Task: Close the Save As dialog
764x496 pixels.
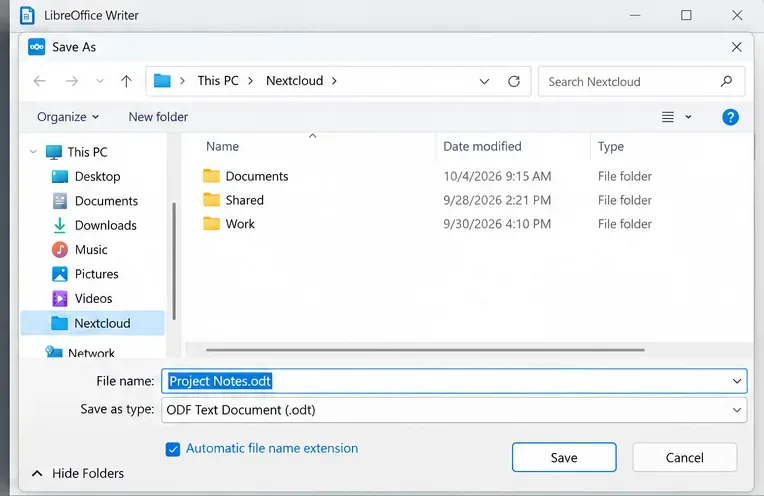Action: [736, 47]
